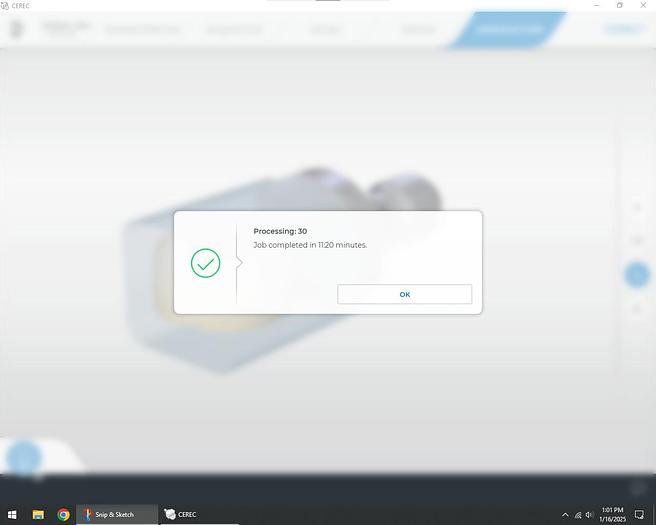
Task: Expand the hidden system tray icons
Action: (565, 514)
